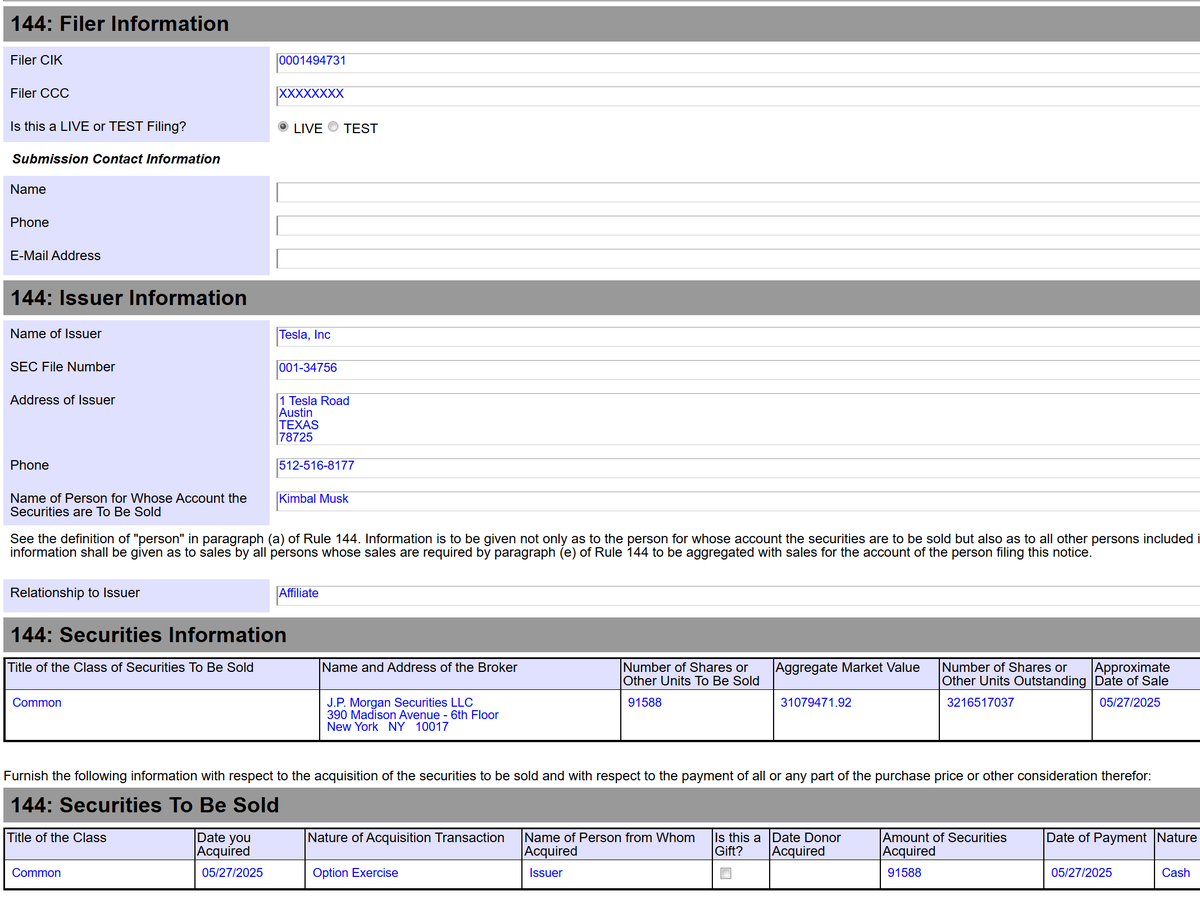This screenshot has height=900, width=1200.
Task: Click aggregate market value 31079471.92
Action: click(816, 703)
